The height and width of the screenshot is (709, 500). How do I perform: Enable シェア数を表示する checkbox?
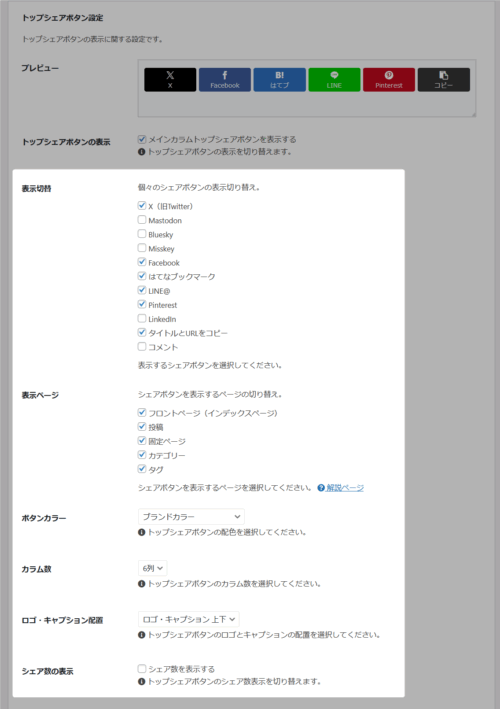click(142, 668)
